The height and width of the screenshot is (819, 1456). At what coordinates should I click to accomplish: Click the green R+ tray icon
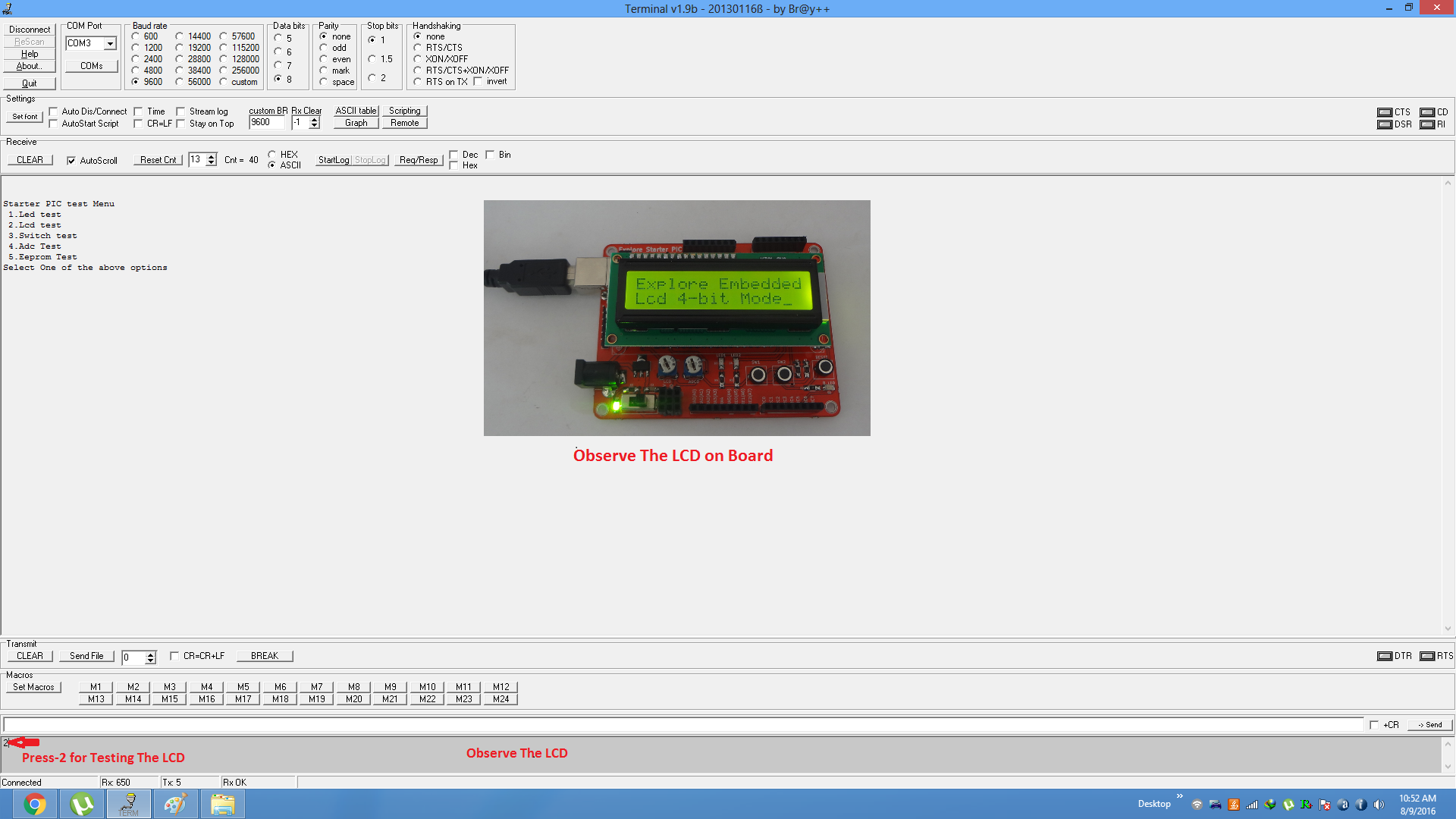pos(1307,805)
